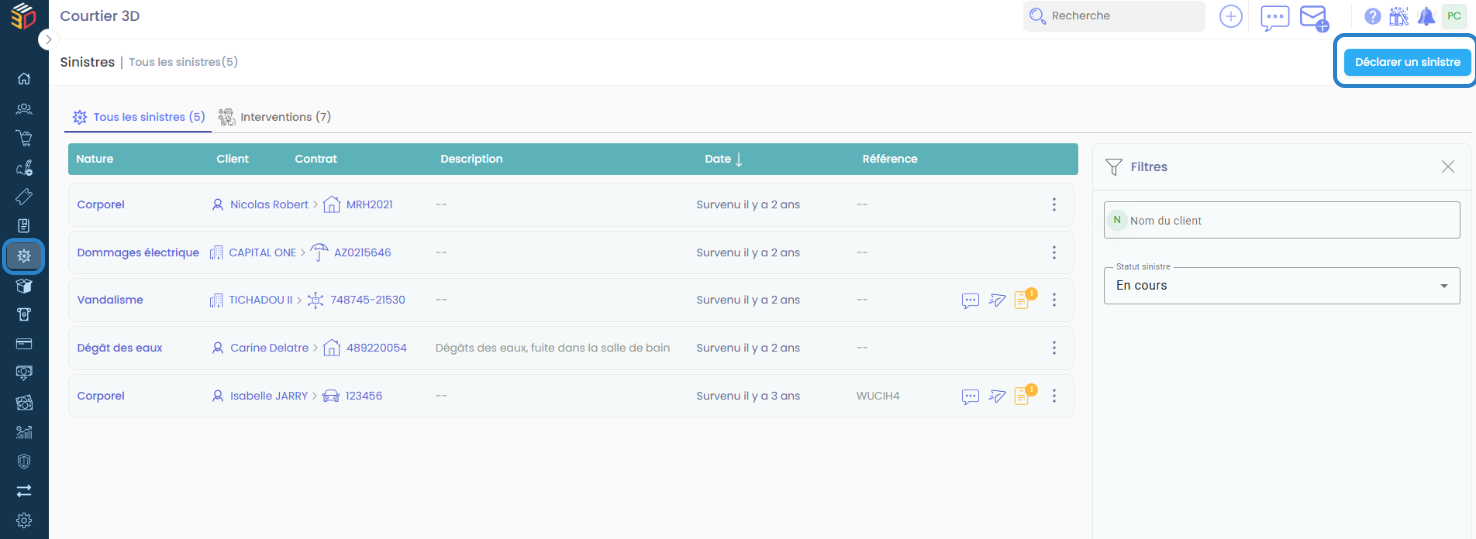
Task: Open the notes icon with badge in Isabelle JARRY row
Action: [x=1024, y=394]
